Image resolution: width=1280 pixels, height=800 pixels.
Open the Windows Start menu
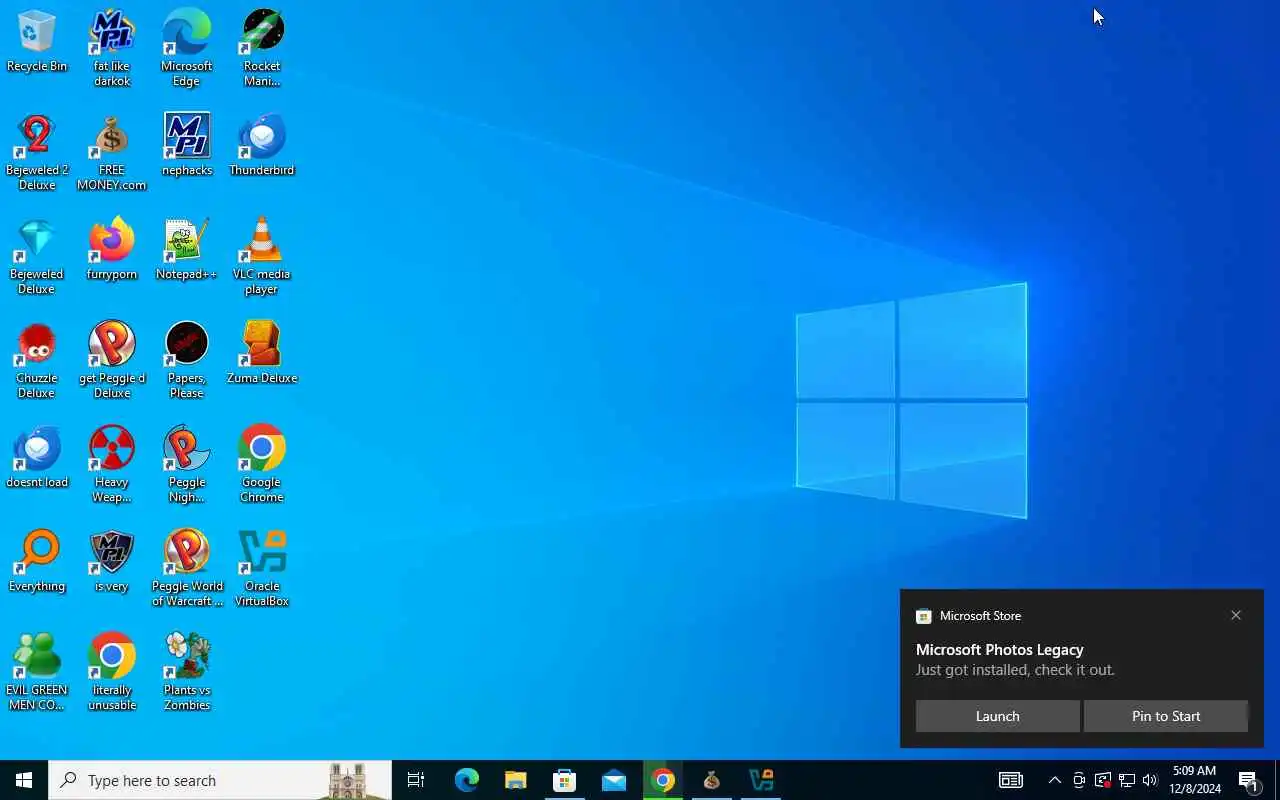(x=24, y=780)
